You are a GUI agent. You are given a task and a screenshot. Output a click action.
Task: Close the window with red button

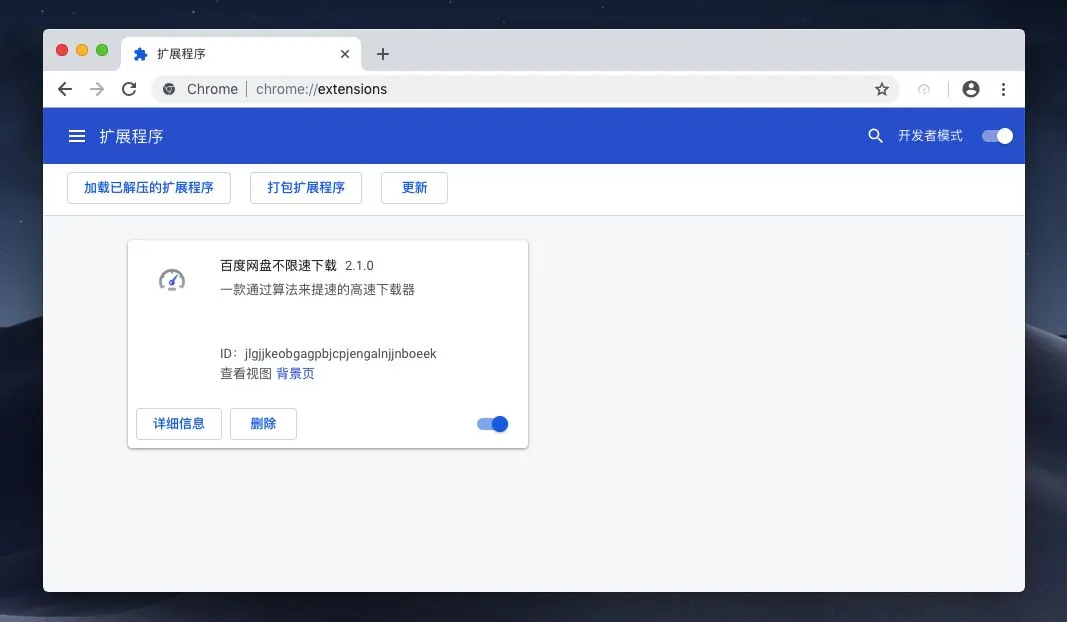(x=62, y=50)
